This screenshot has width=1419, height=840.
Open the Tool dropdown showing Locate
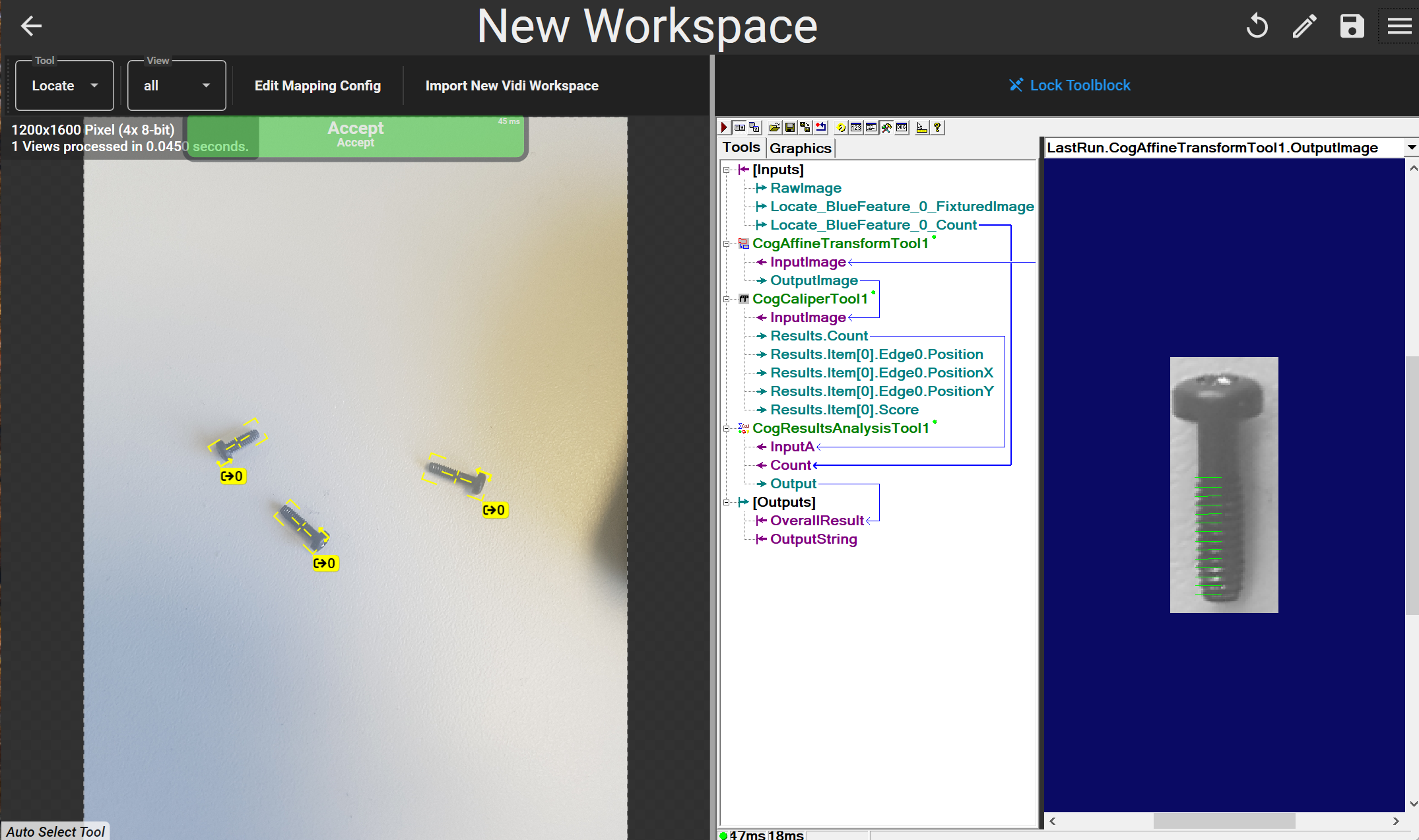coord(65,86)
